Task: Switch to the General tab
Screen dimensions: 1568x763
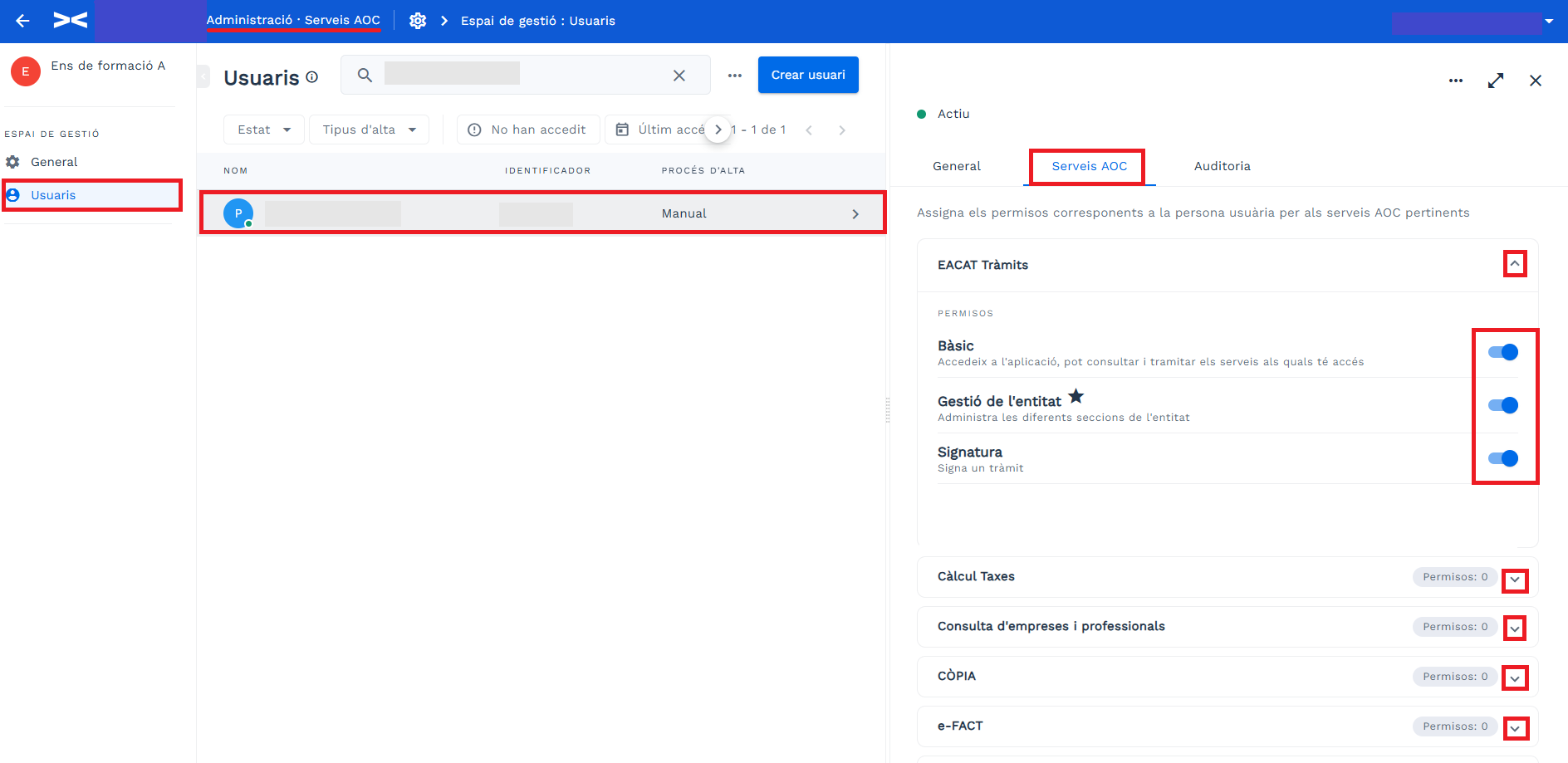Action: [x=957, y=166]
